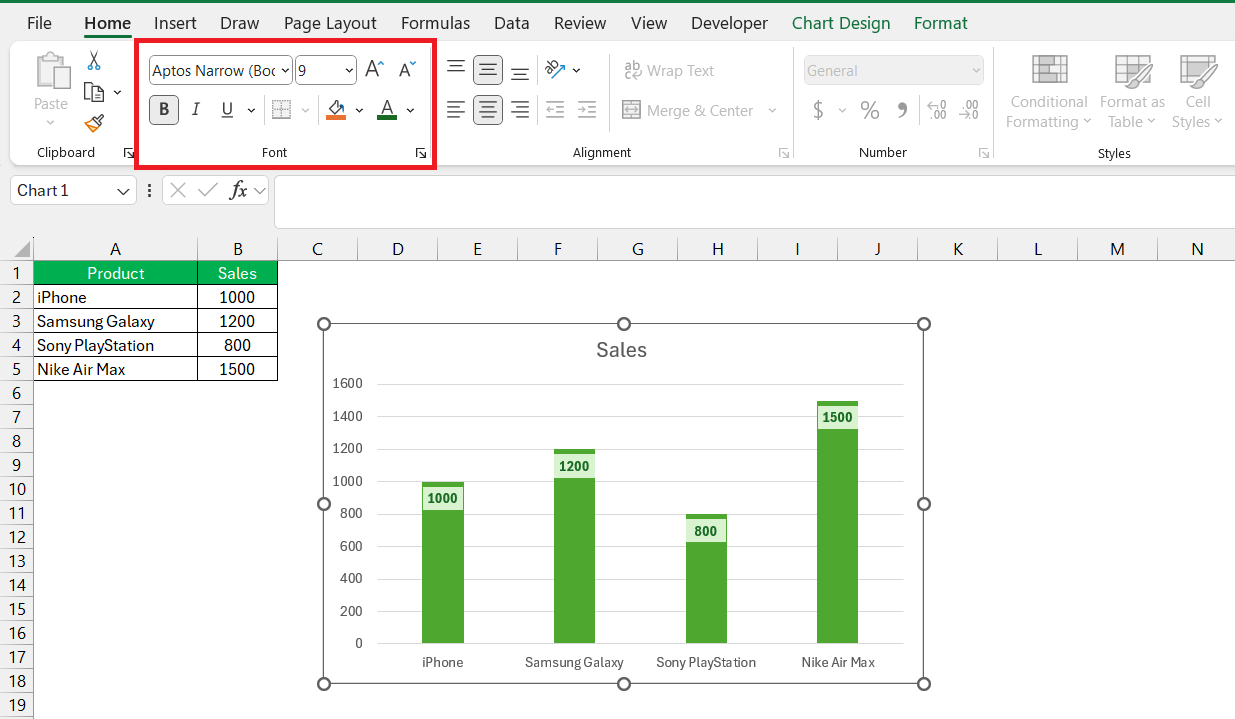Open the Name Box dropdown arrow

[123, 190]
